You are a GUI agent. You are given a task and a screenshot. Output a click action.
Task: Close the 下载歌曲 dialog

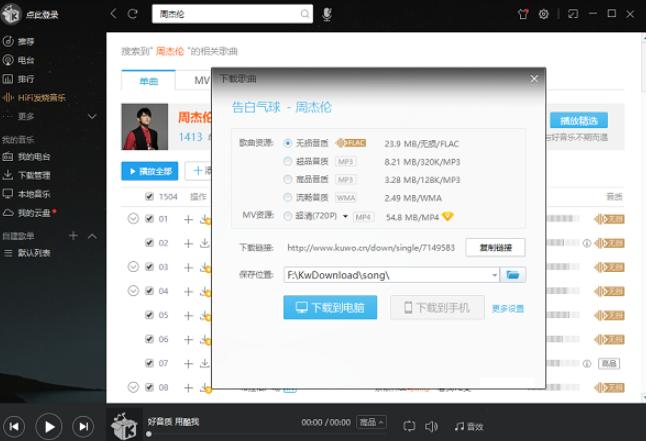pos(534,79)
